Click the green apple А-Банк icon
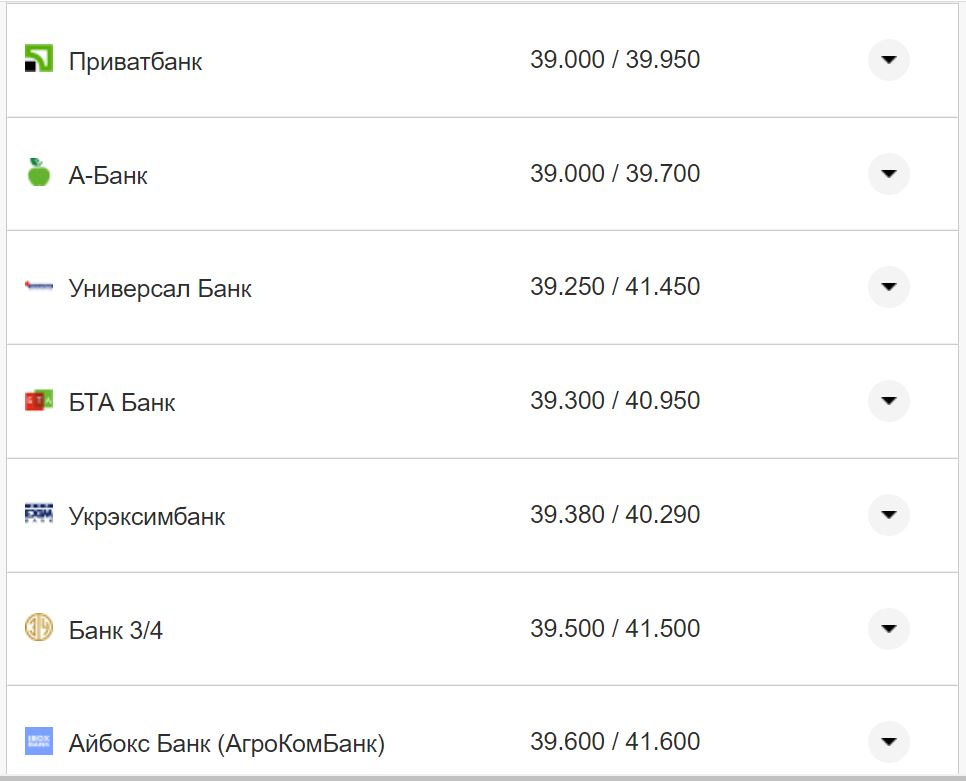 pyautogui.click(x=38, y=173)
